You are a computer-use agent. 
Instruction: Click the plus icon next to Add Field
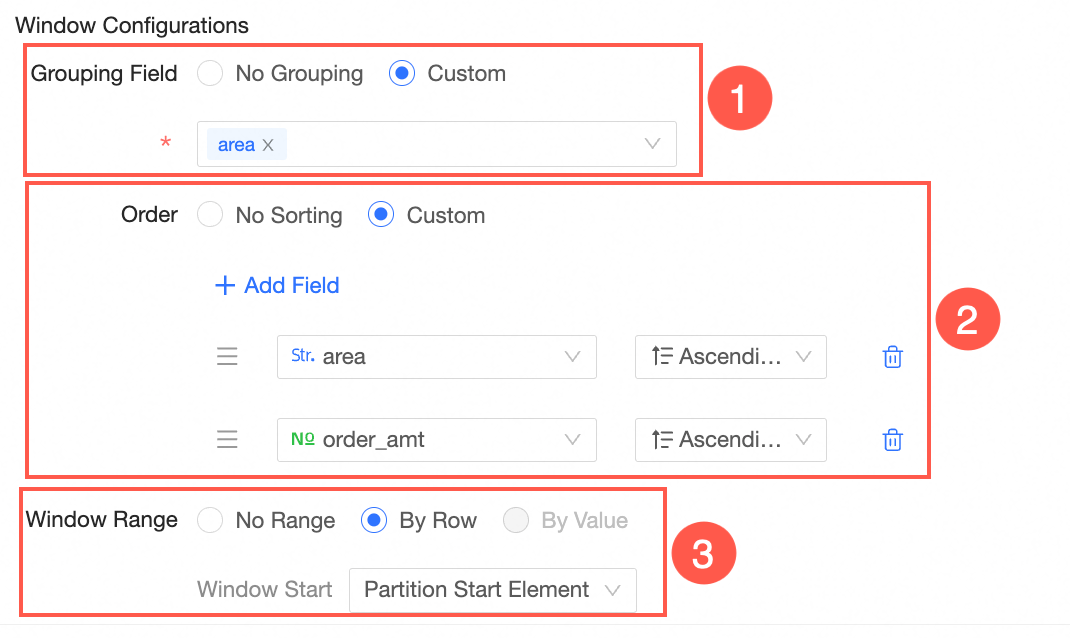(x=224, y=286)
